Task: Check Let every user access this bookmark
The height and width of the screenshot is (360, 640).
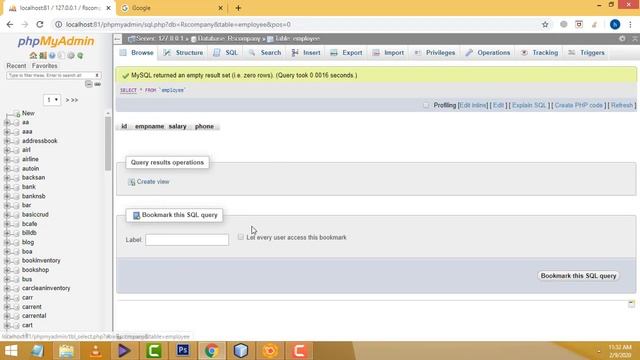Action: pyautogui.click(x=241, y=237)
